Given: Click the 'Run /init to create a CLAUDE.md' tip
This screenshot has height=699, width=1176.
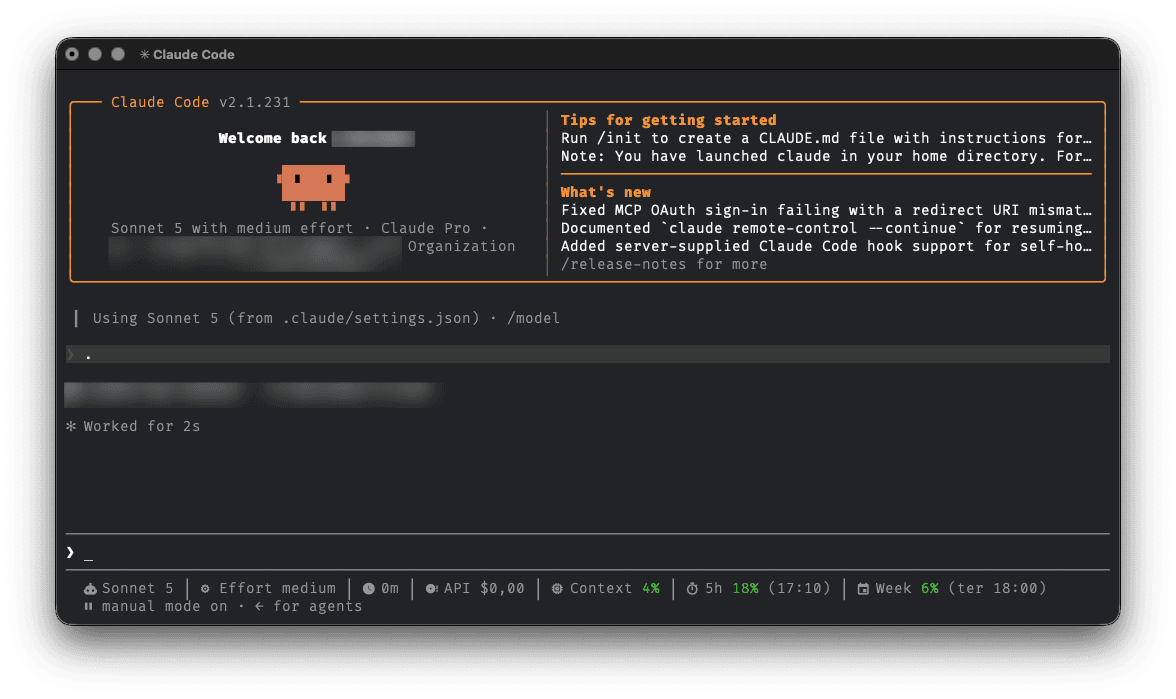Looking at the screenshot, I should [x=826, y=138].
